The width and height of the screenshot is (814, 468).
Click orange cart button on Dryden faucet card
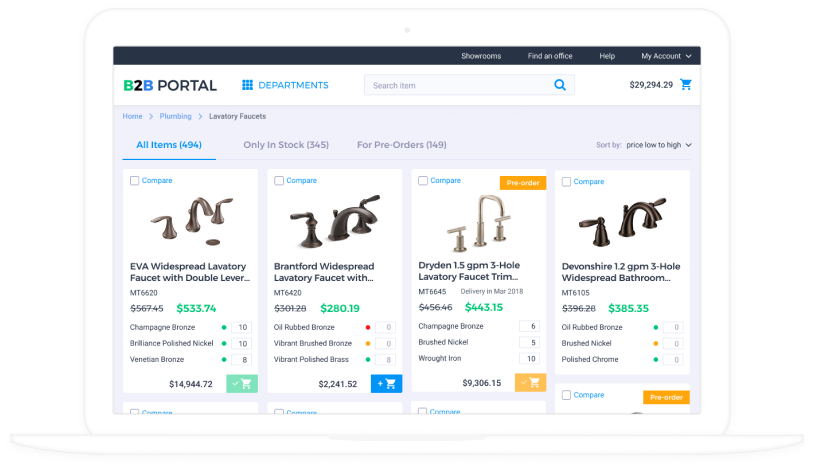coord(530,382)
